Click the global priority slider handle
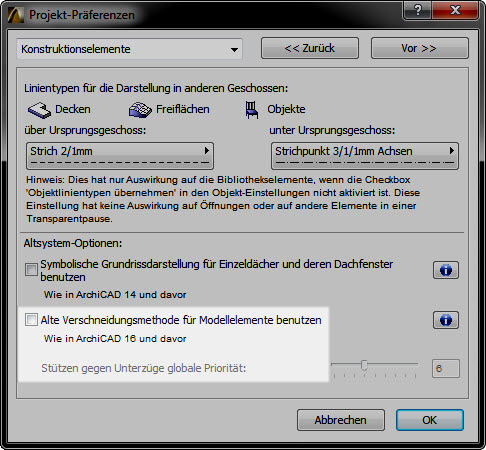 (364, 365)
